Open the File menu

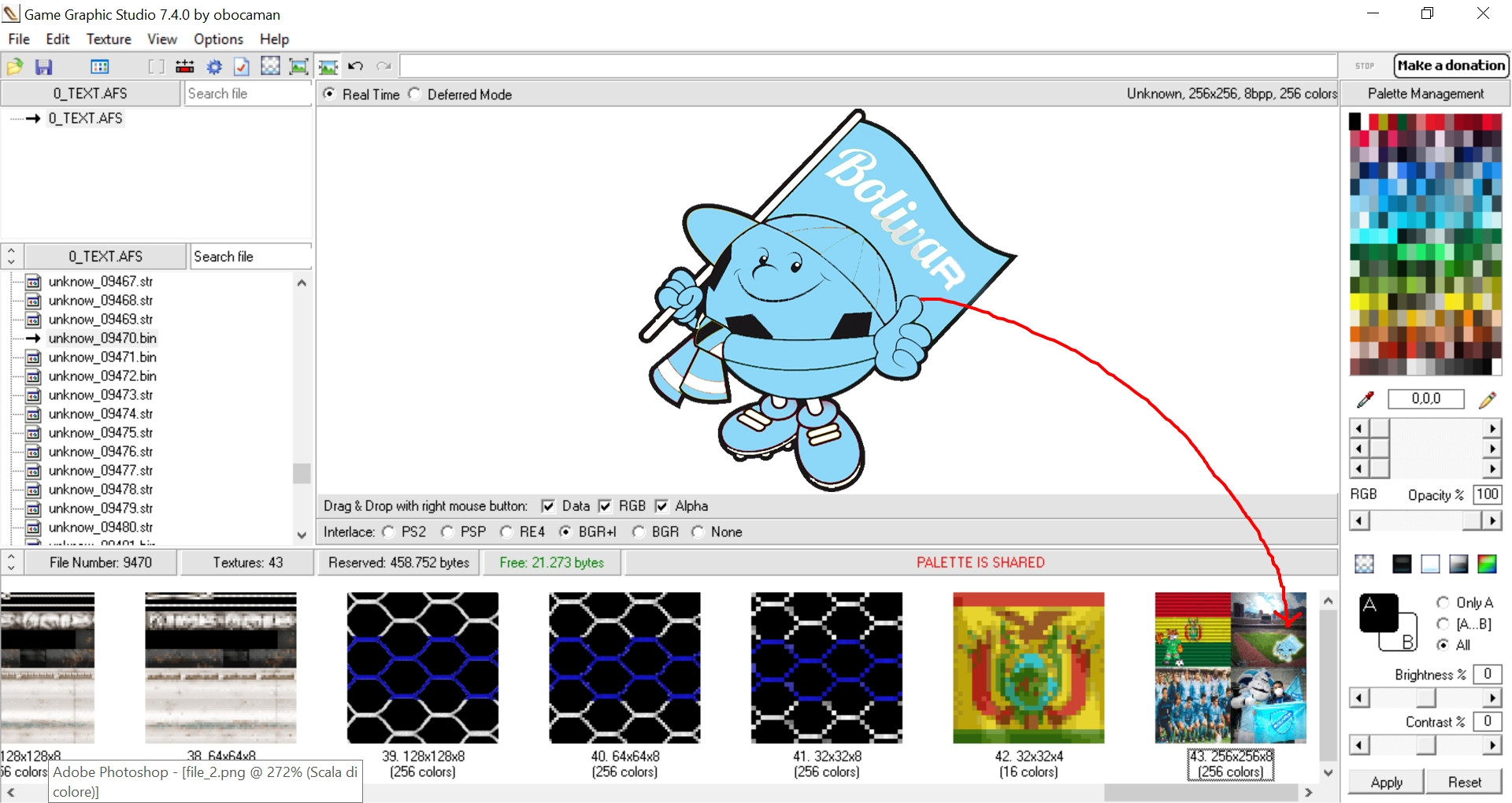tap(19, 39)
